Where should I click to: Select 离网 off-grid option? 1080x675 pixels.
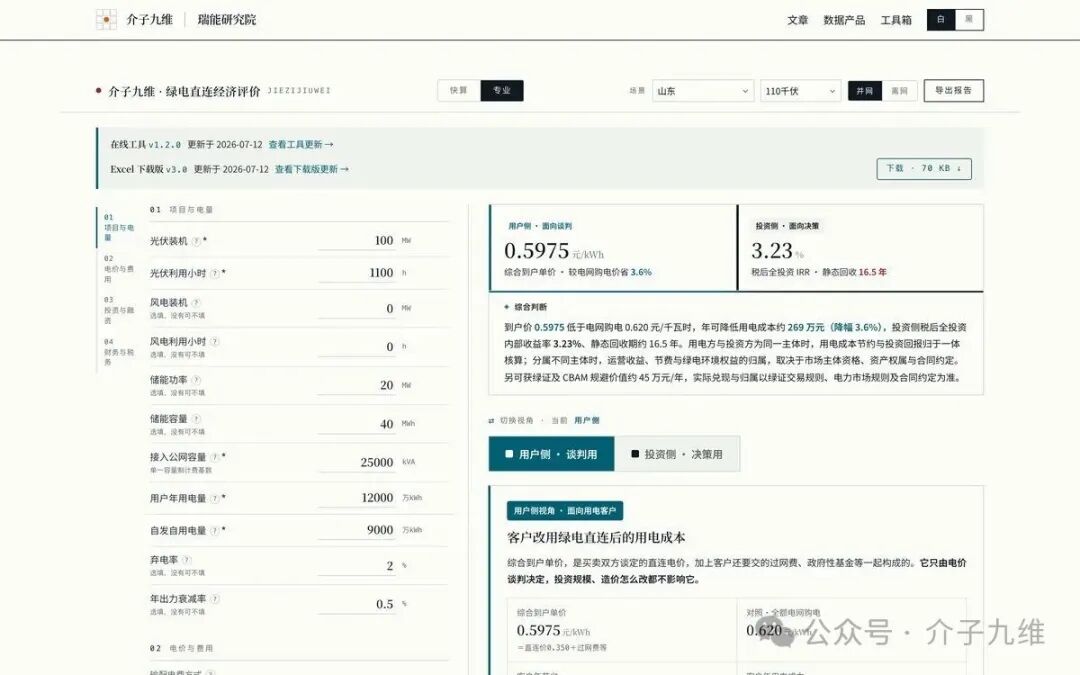coord(900,91)
